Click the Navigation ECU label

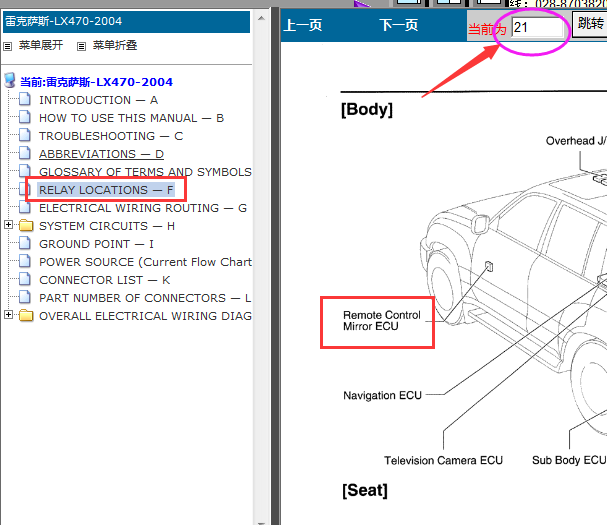(382, 395)
